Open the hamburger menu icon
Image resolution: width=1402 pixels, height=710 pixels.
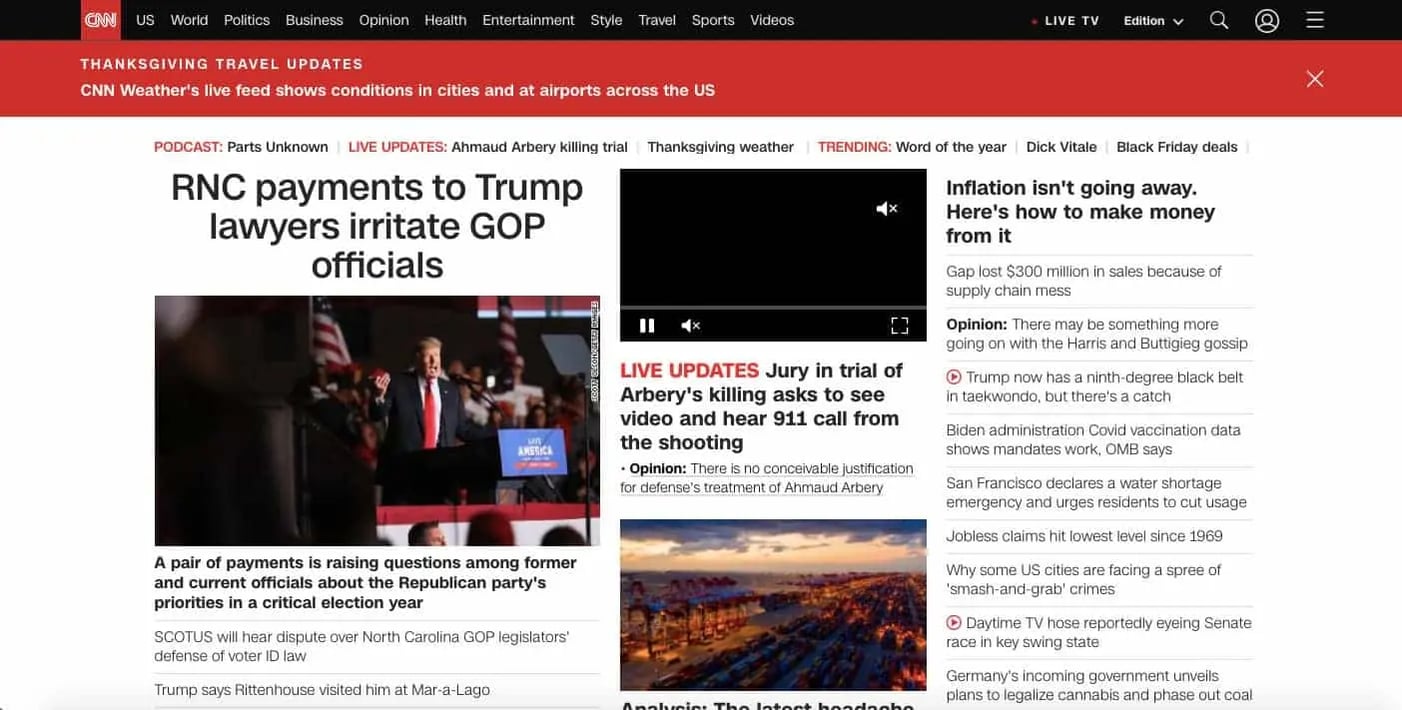pos(1315,20)
